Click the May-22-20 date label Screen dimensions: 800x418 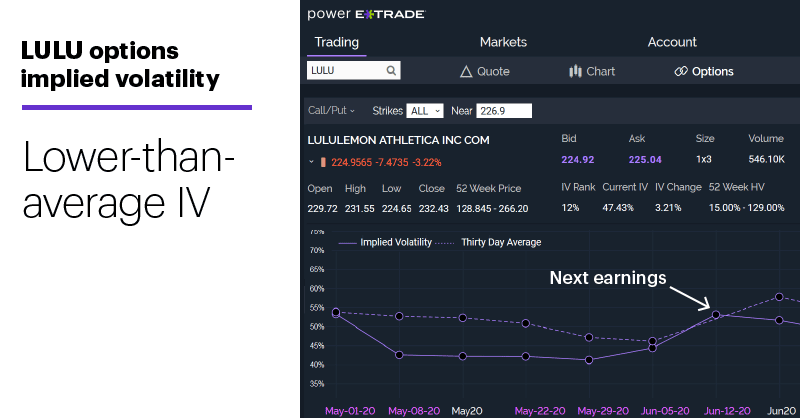(540, 411)
